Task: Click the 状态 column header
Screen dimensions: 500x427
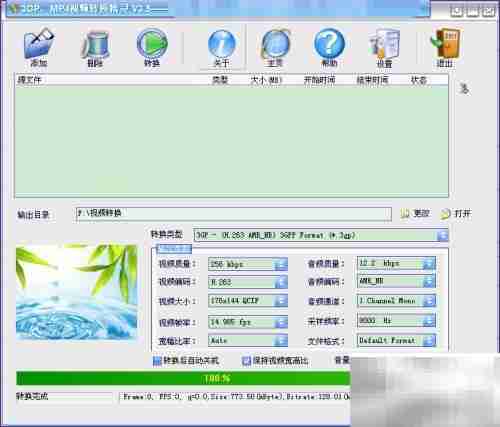Action: click(419, 80)
